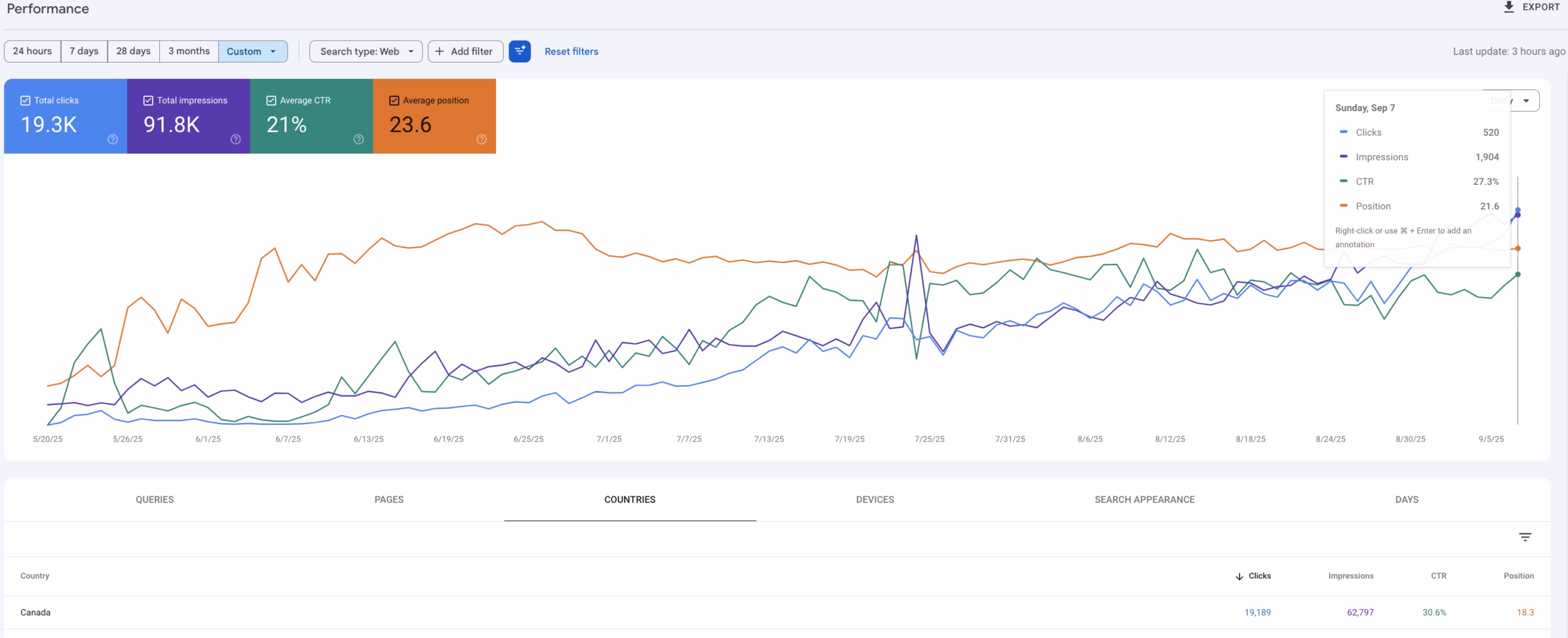Click the Canada row in the countries table
The height and width of the screenshot is (638, 1568).
[x=37, y=612]
